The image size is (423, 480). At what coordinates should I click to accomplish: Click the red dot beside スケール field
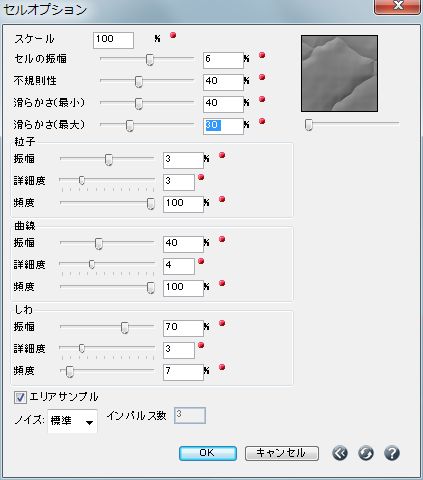(x=173, y=35)
